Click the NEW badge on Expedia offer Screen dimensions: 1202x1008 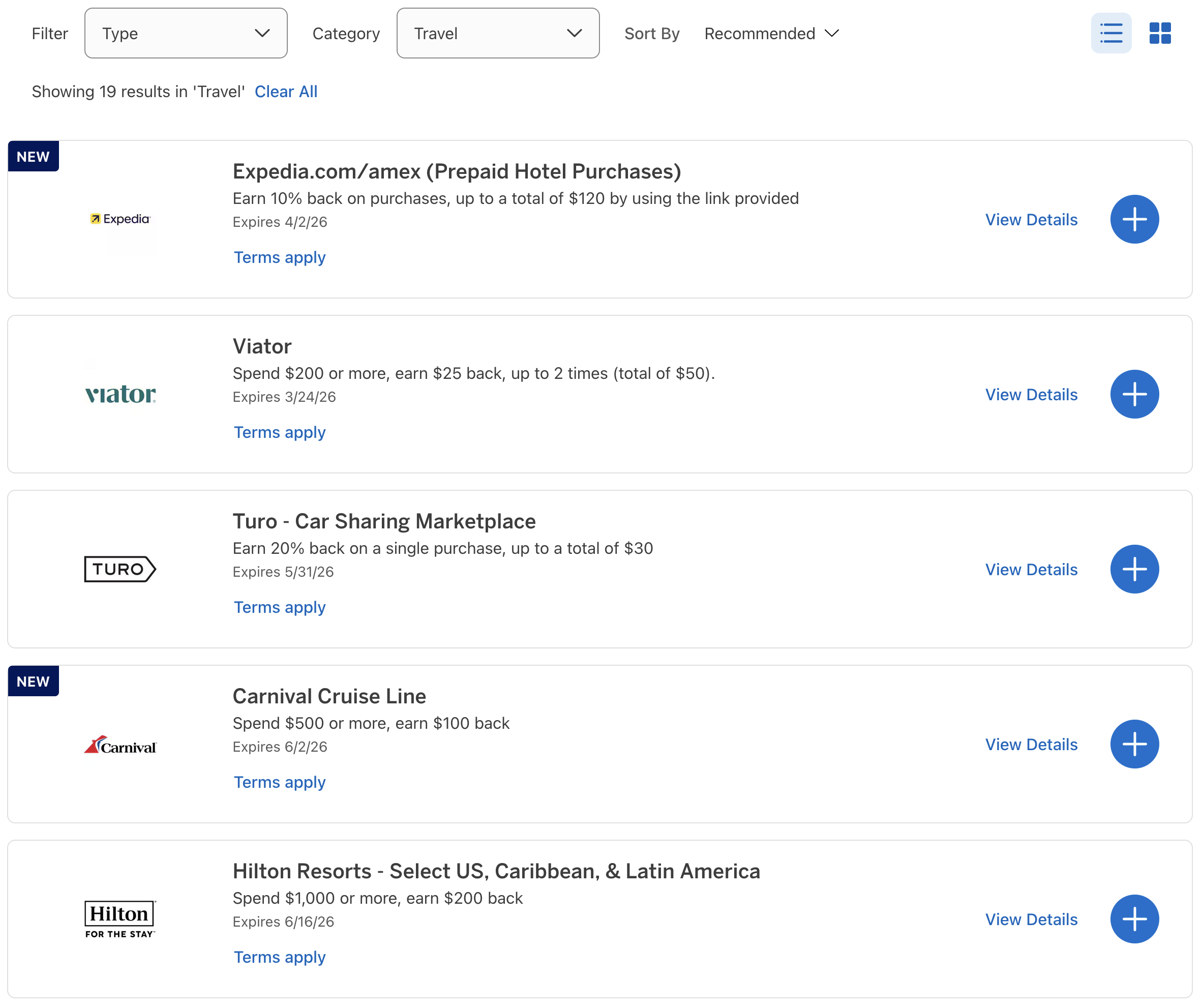[33, 156]
